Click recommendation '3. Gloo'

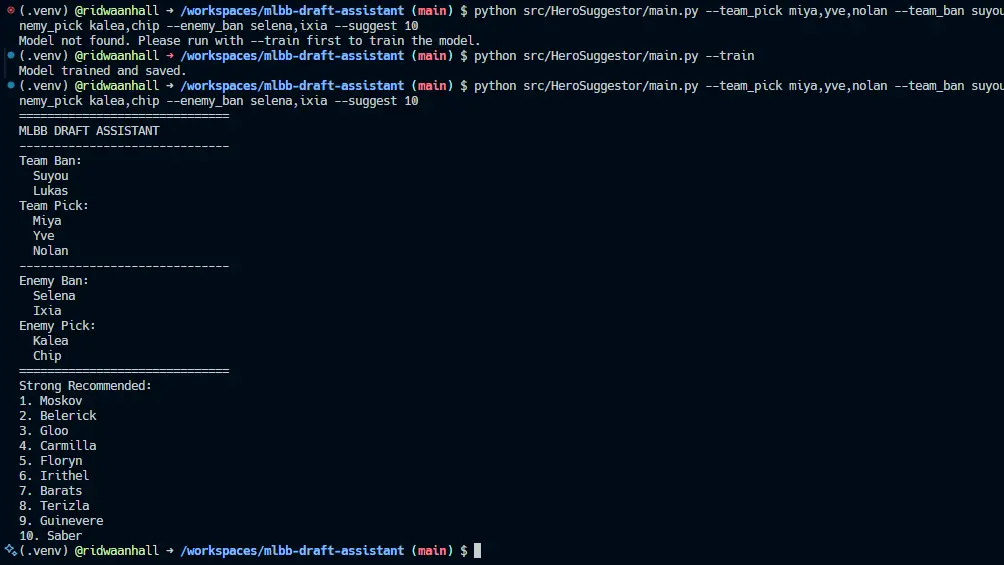point(44,430)
